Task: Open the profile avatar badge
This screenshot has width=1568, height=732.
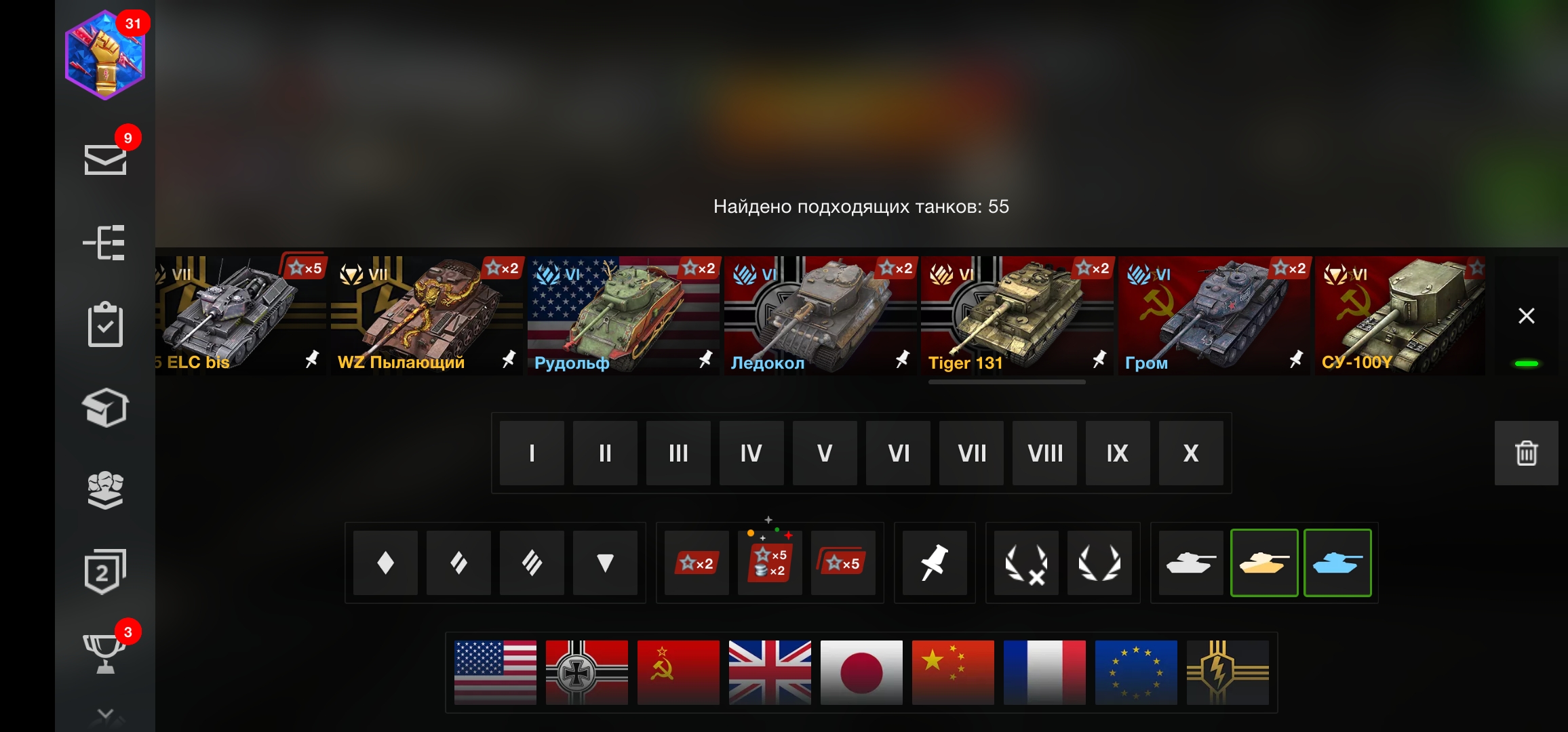Action: coord(105,55)
